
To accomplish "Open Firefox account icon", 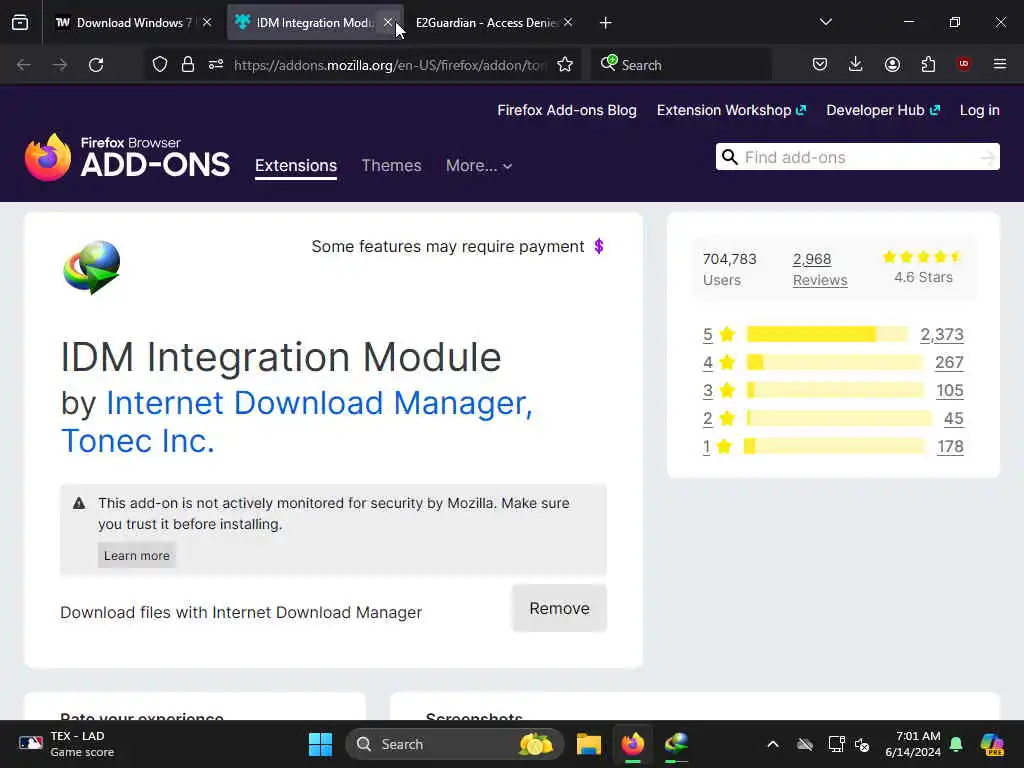I will (892, 64).
